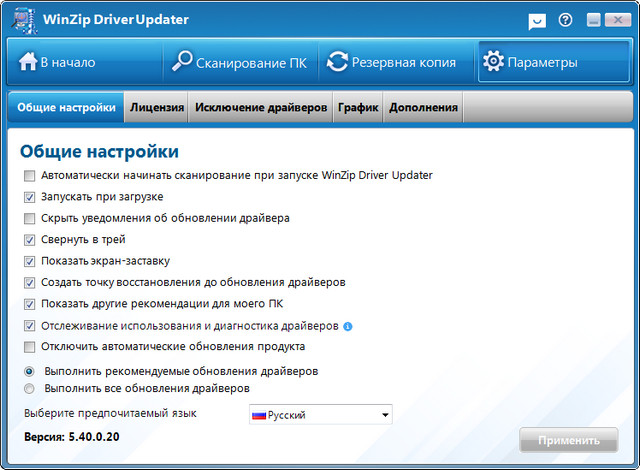
Task: Open the feedback envelope icon in title bar
Action: click(x=537, y=20)
